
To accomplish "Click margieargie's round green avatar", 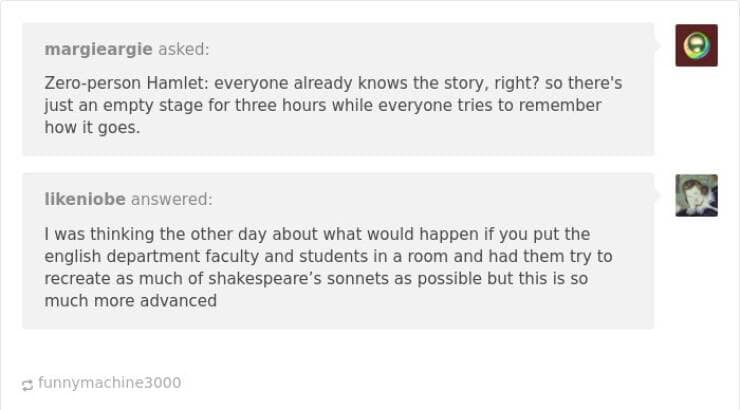I will tap(696, 45).
